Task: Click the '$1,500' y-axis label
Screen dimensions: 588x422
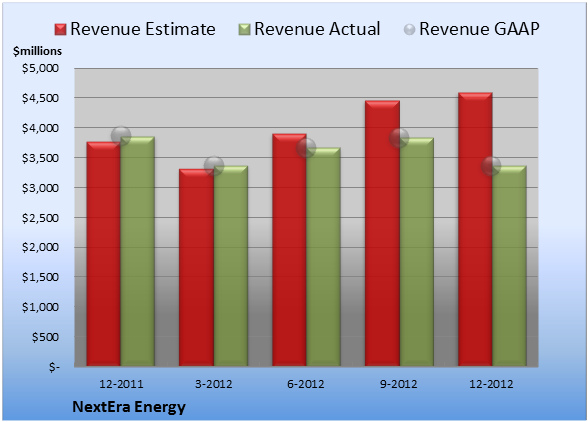Action: 40,277
